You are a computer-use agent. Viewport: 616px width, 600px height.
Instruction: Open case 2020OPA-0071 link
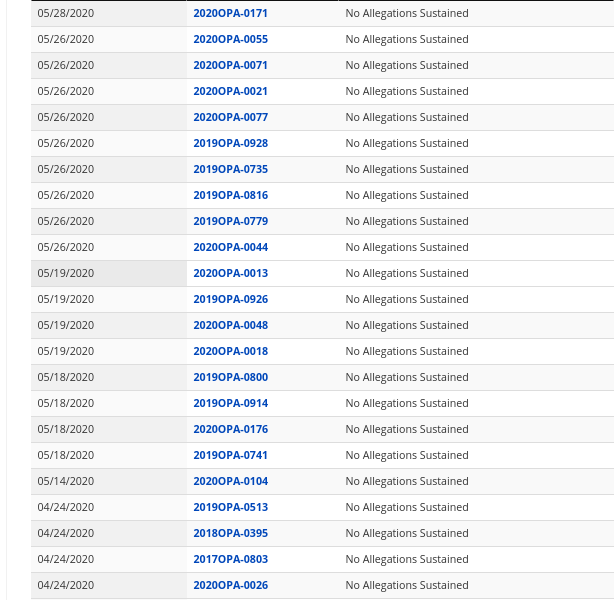point(231,65)
